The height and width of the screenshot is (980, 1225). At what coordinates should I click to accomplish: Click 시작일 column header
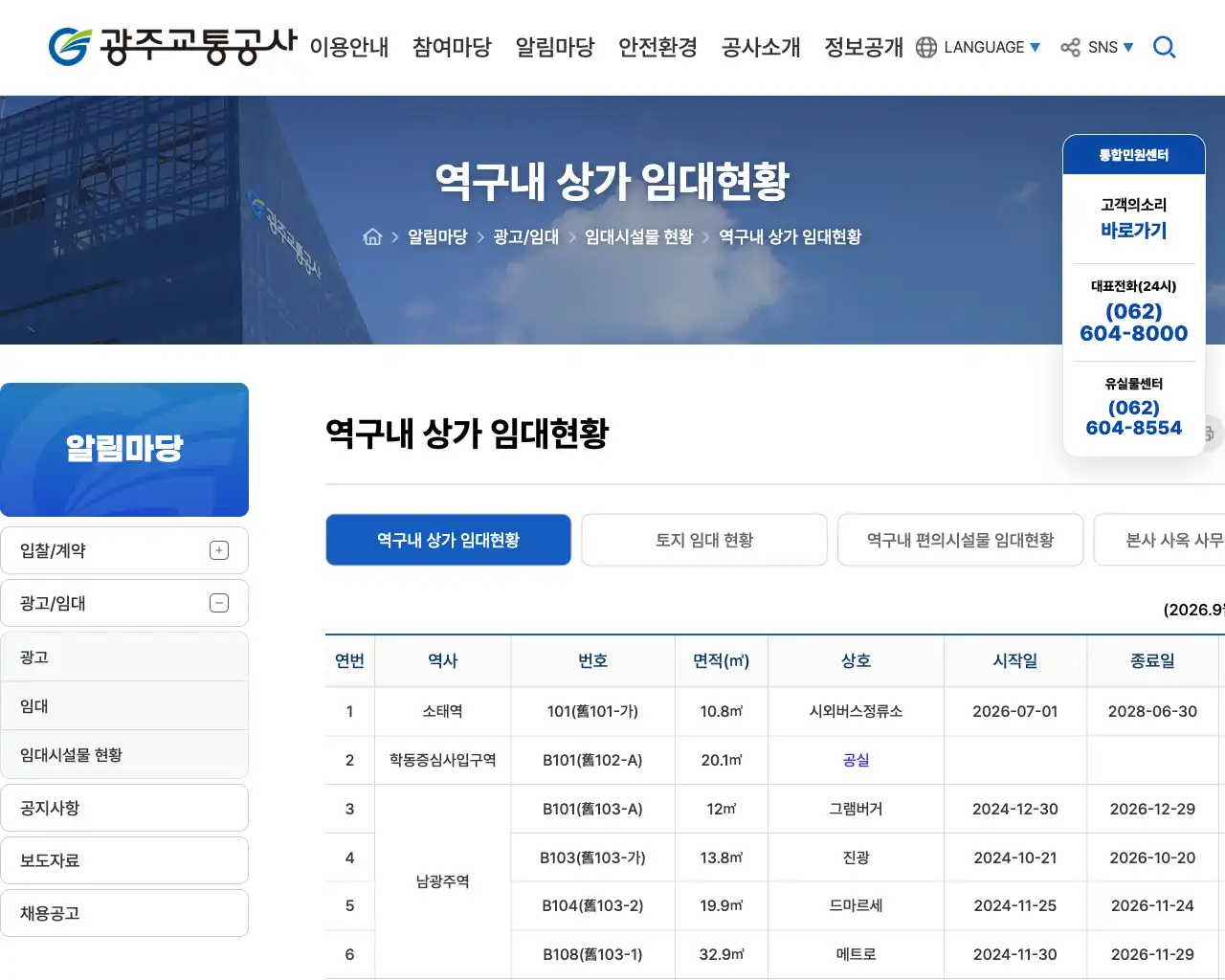click(x=1015, y=660)
